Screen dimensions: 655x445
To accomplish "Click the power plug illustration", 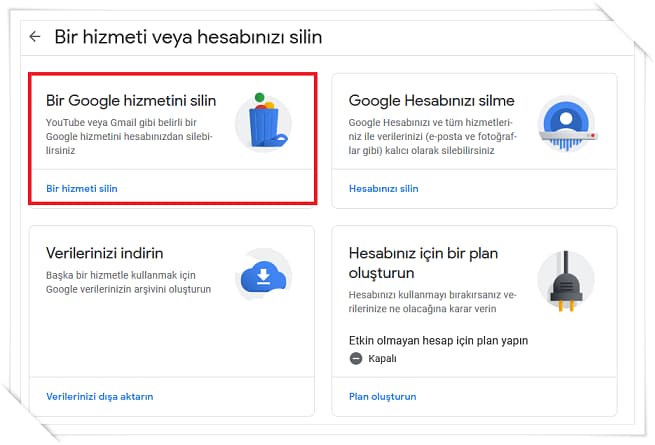I will coord(566,281).
